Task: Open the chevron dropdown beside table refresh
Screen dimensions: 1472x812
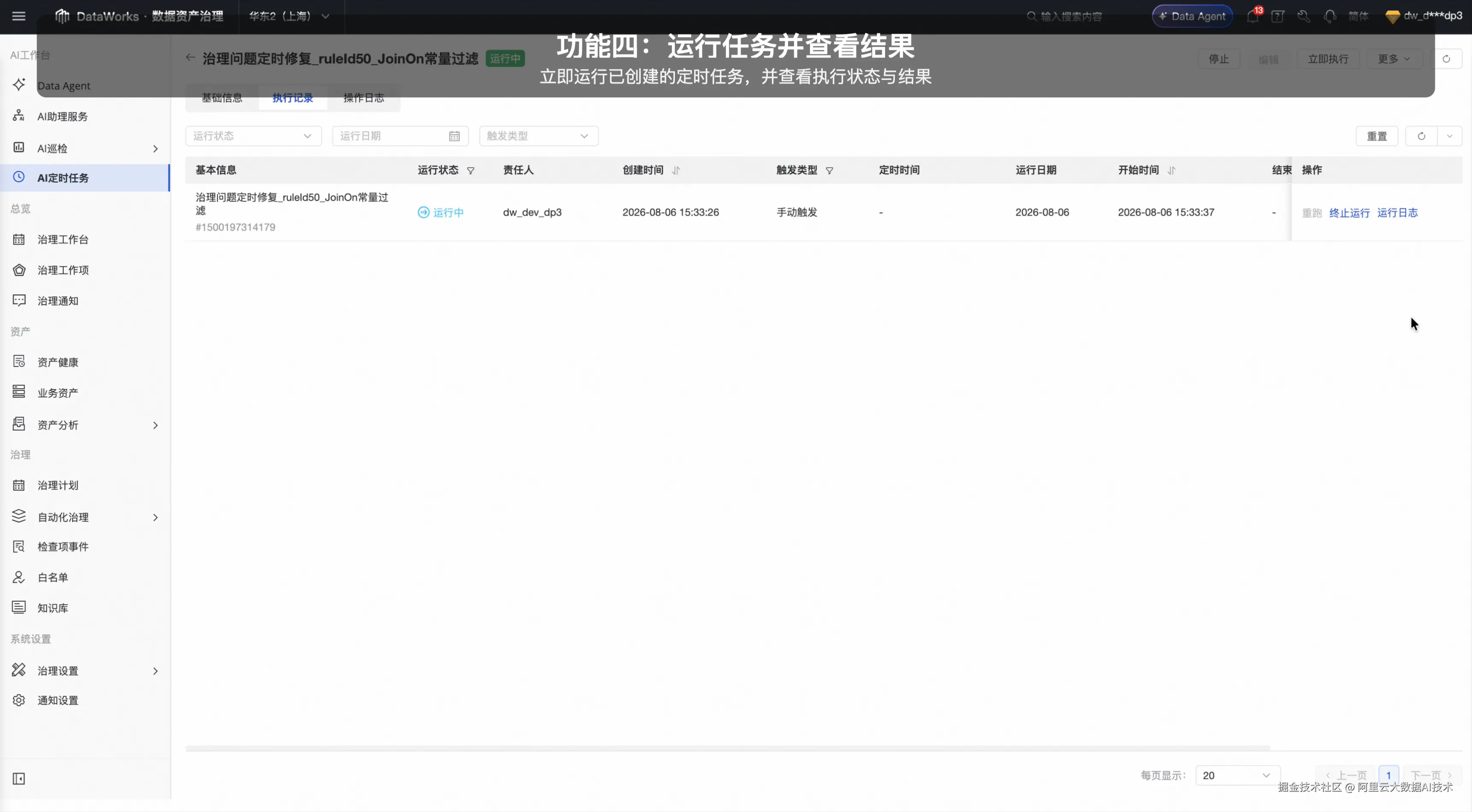Action: pyautogui.click(x=1450, y=136)
